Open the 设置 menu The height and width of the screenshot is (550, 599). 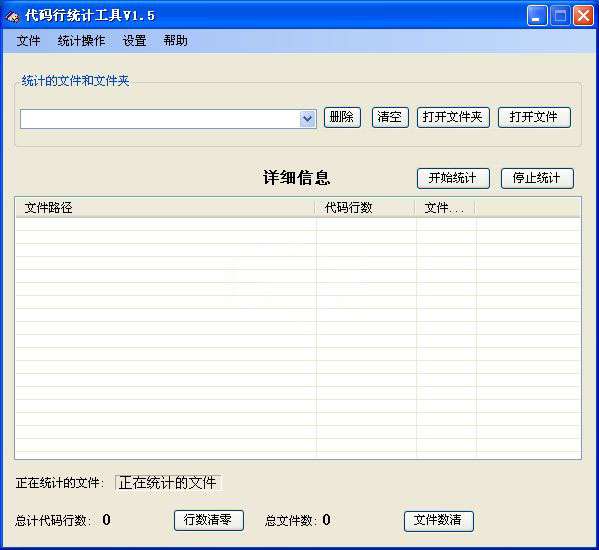(x=134, y=40)
